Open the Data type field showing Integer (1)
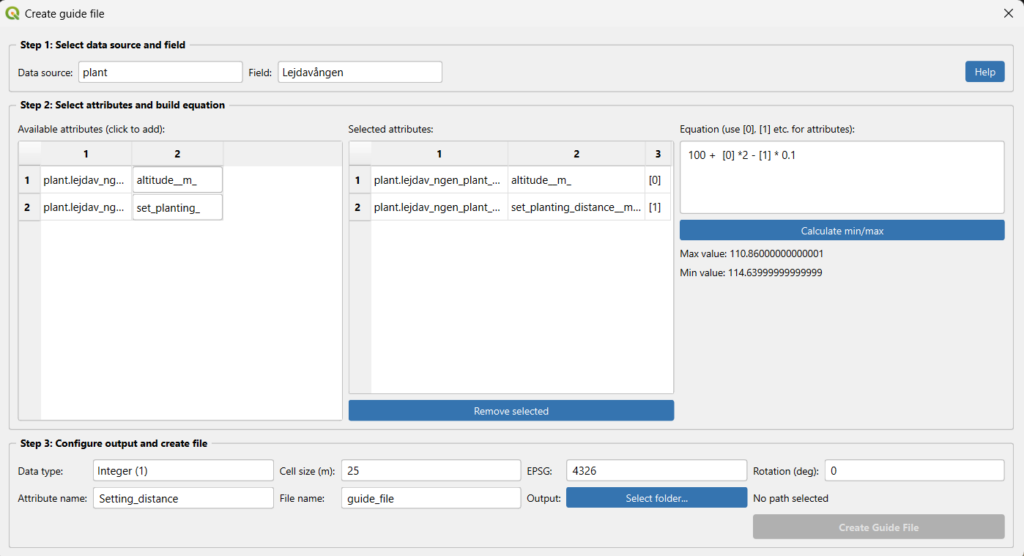Image resolution: width=1024 pixels, height=556 pixels. point(182,470)
